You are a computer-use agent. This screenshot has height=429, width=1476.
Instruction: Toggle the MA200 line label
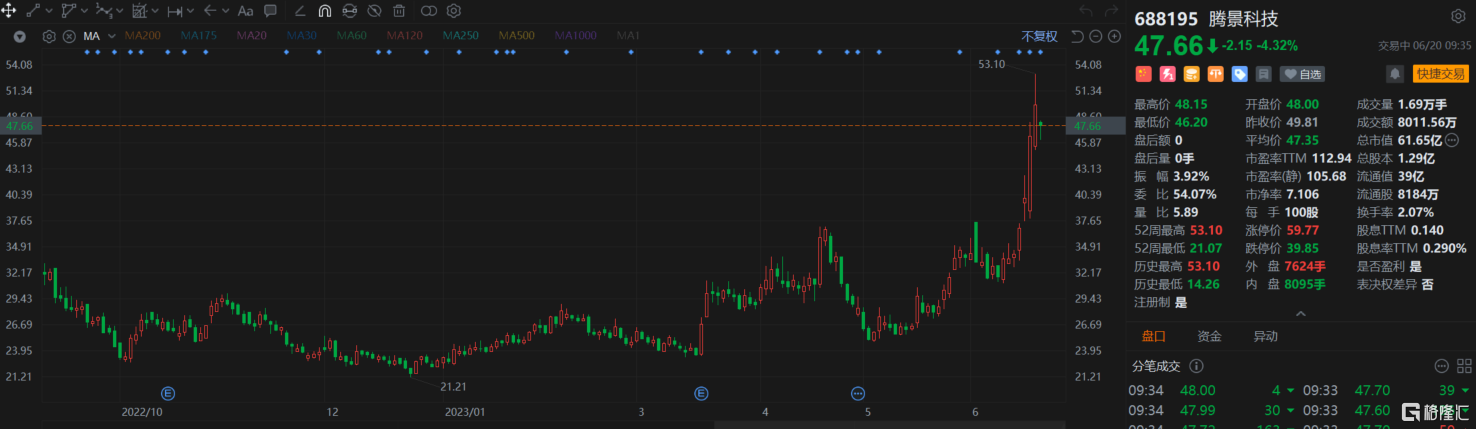point(142,36)
